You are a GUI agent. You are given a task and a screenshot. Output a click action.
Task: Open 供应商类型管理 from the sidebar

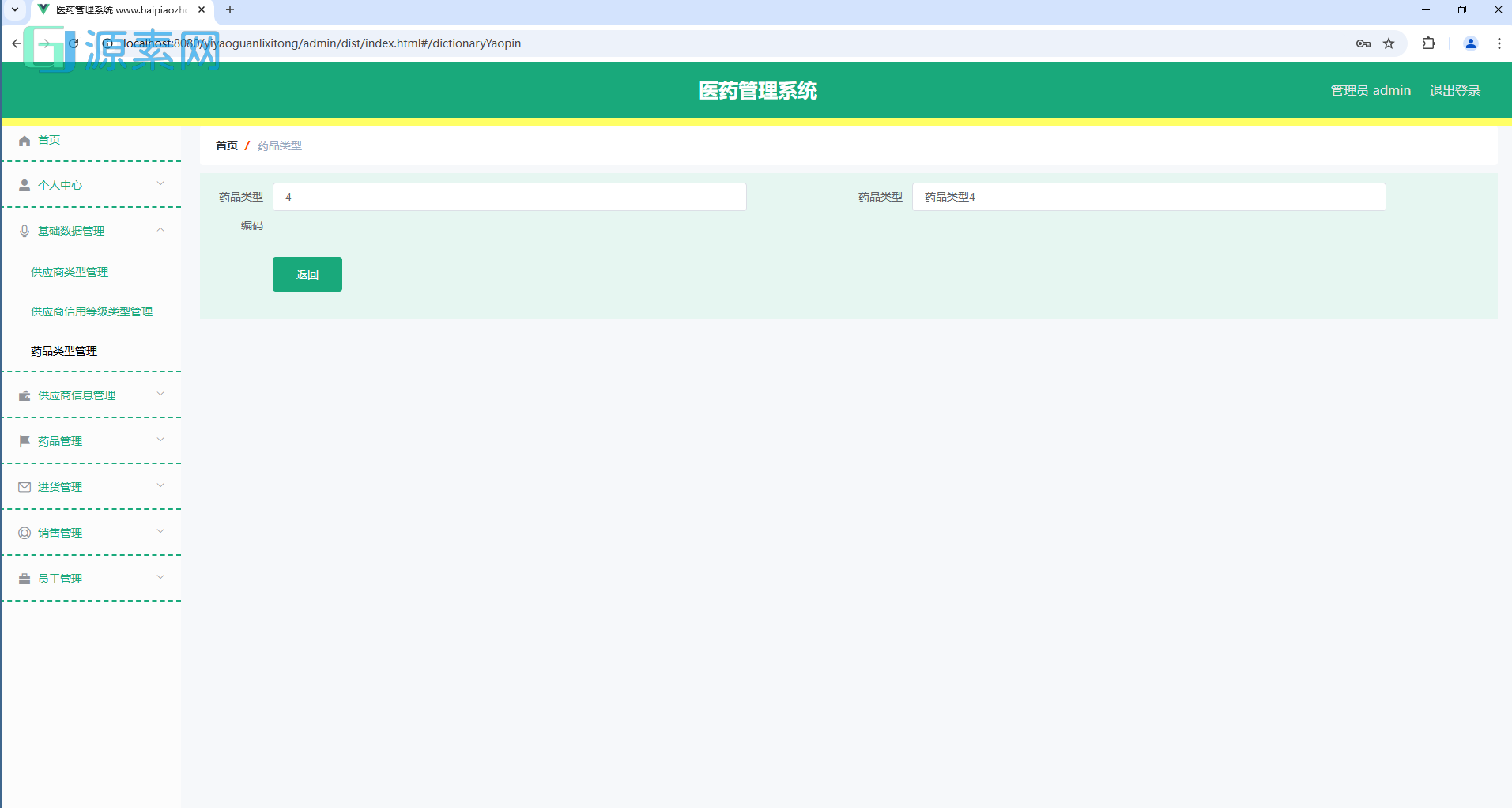pos(70,271)
